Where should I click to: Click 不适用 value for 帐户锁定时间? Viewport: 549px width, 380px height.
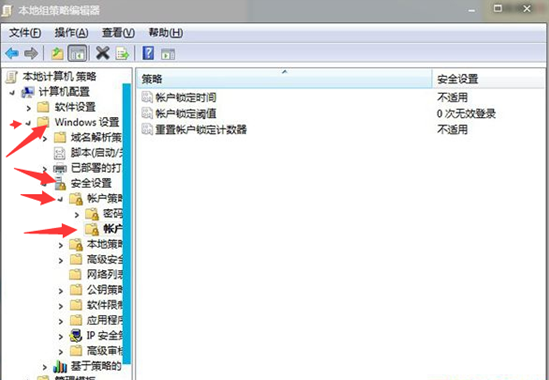[x=452, y=97]
